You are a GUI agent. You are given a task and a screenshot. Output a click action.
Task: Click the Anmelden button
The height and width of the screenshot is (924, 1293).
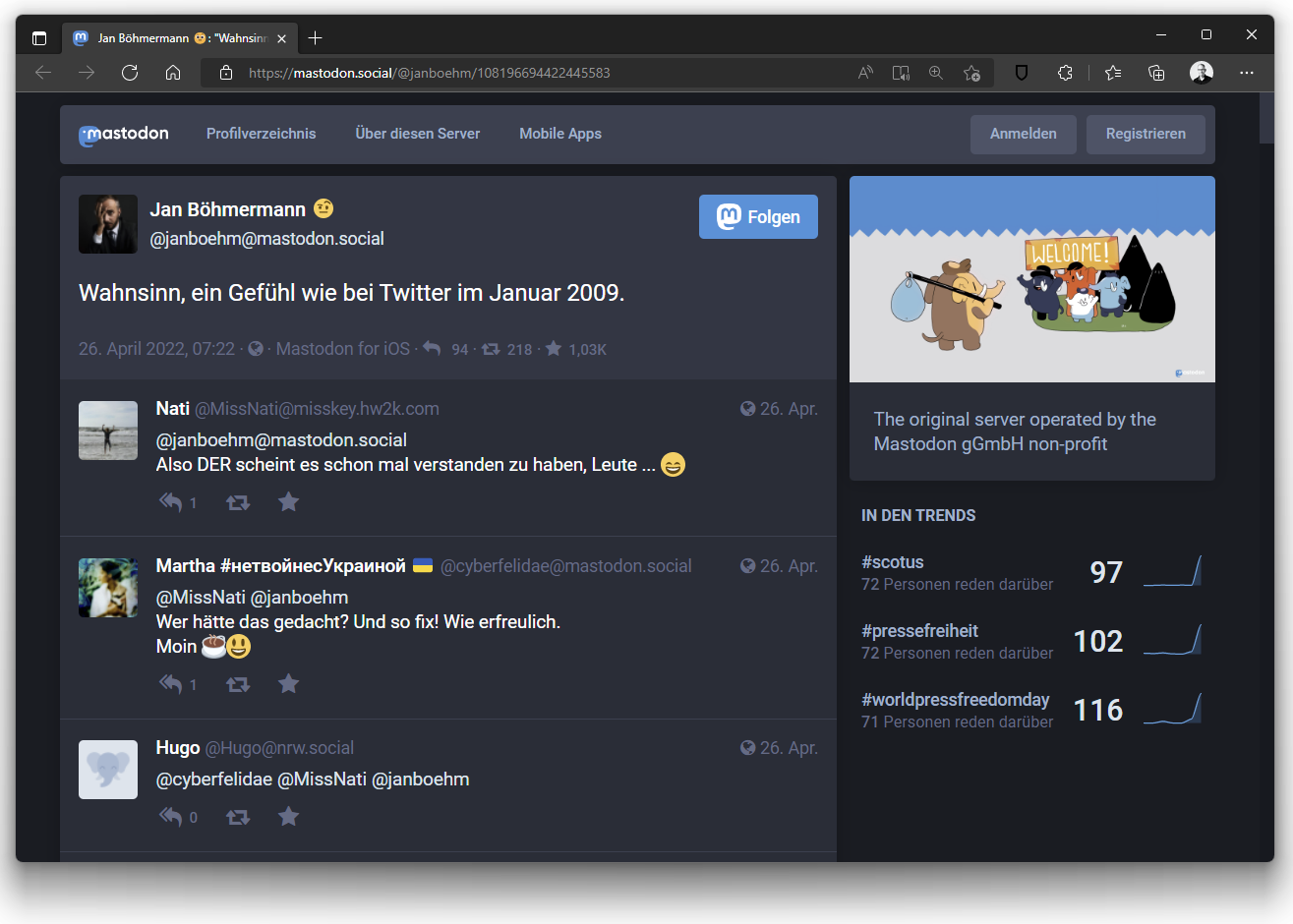[1024, 135]
